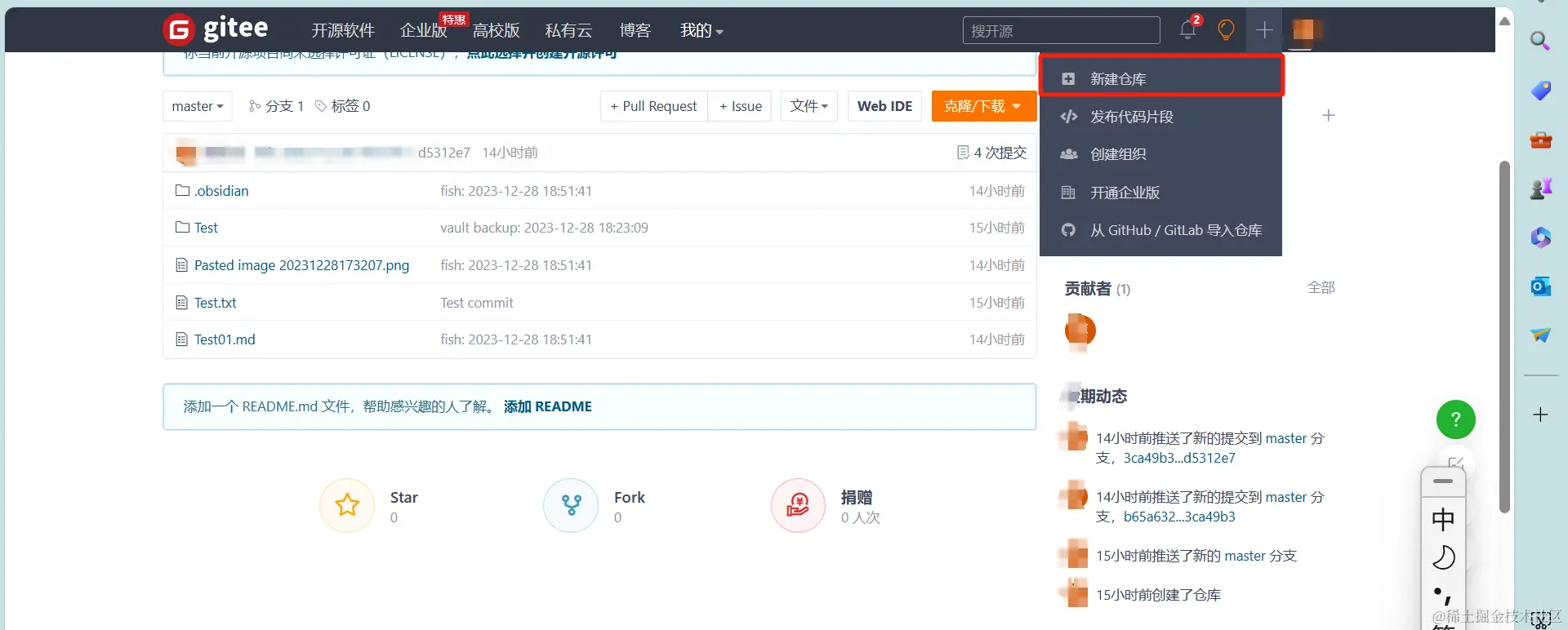The width and height of the screenshot is (1568, 630).
Task: Click the Fork icon
Action: (571, 505)
